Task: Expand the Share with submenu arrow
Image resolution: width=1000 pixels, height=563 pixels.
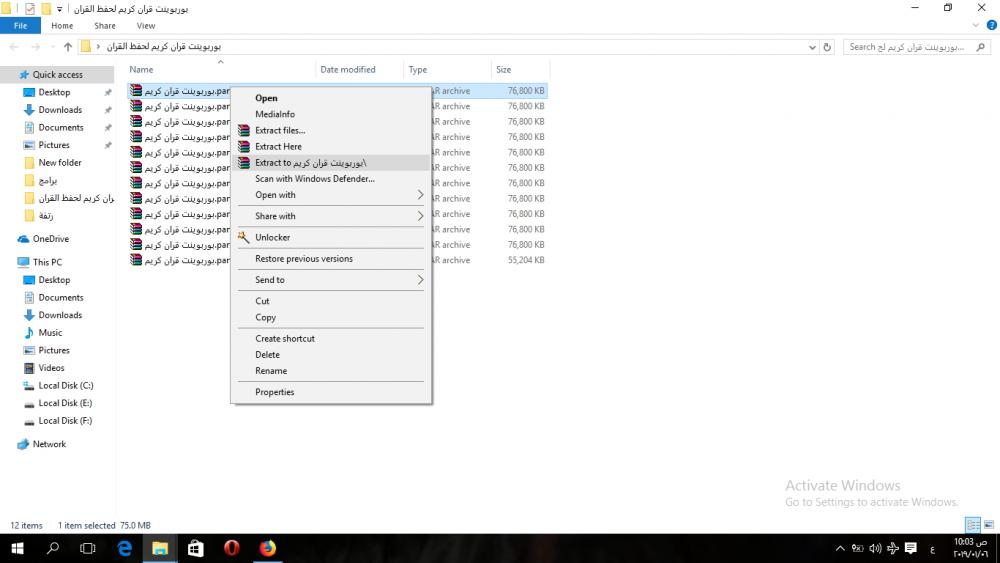Action: point(420,216)
